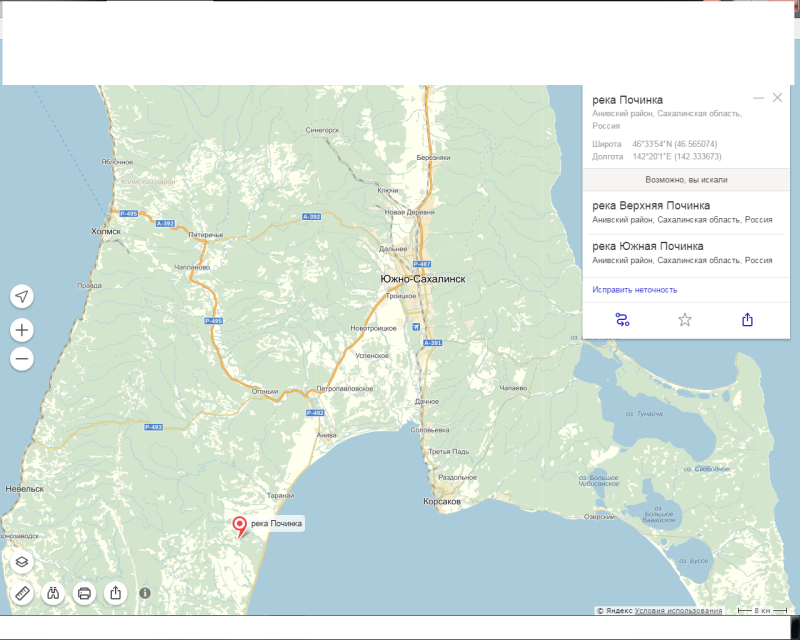Dismiss the place card with the X
Viewport: 800px width, 640px height.
779,97
